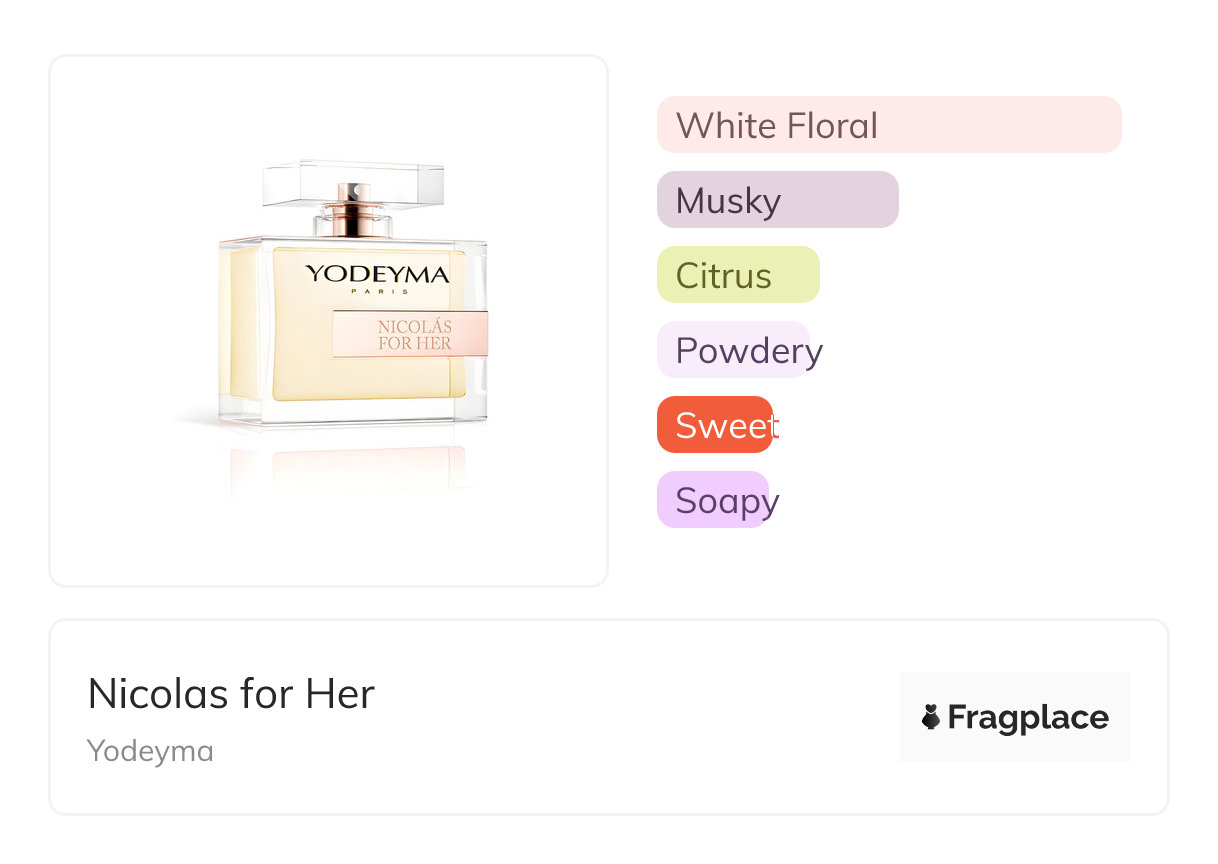The width and height of the screenshot is (1218, 864).
Task: Select the White Floral accord bar
Action: [x=888, y=125]
